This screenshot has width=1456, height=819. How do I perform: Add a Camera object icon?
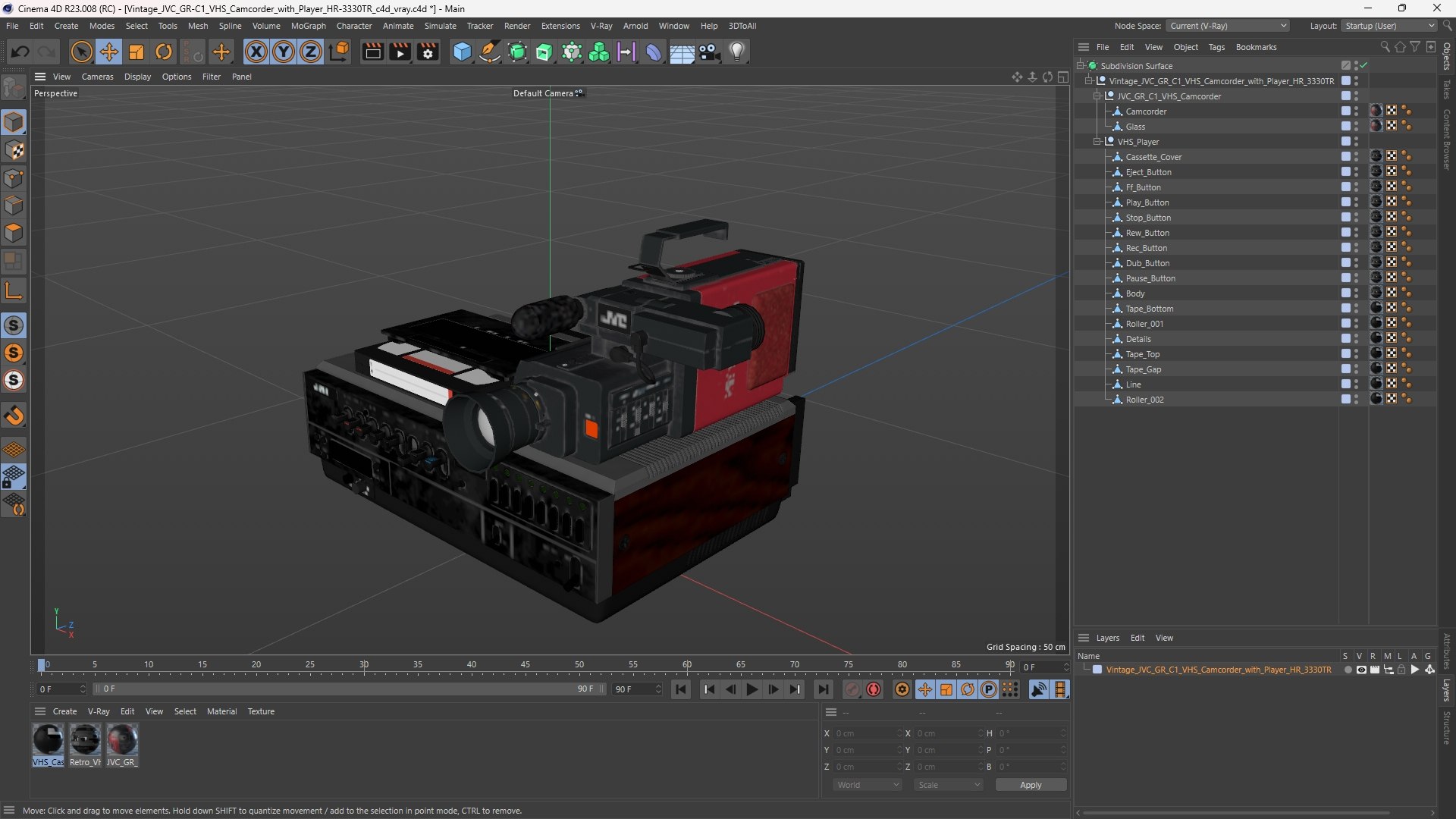pyautogui.click(x=710, y=52)
